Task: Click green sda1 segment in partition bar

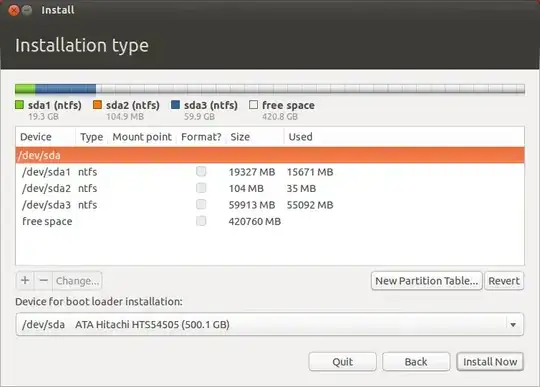Action: [x=25, y=89]
